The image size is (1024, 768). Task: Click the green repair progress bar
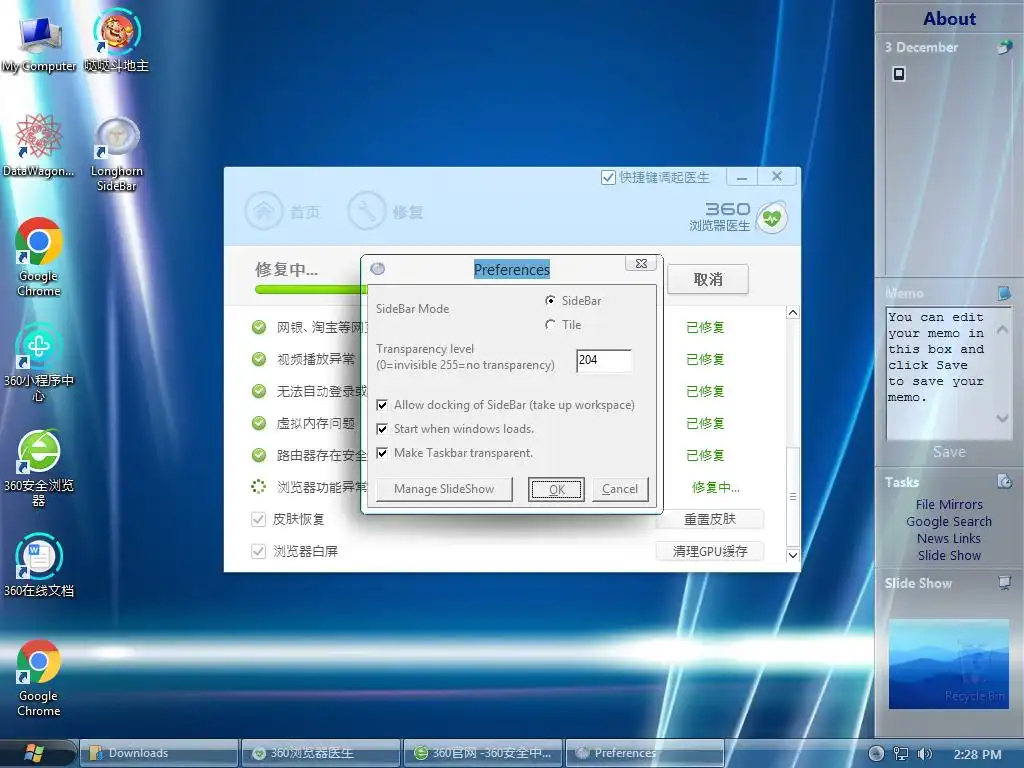(311, 289)
